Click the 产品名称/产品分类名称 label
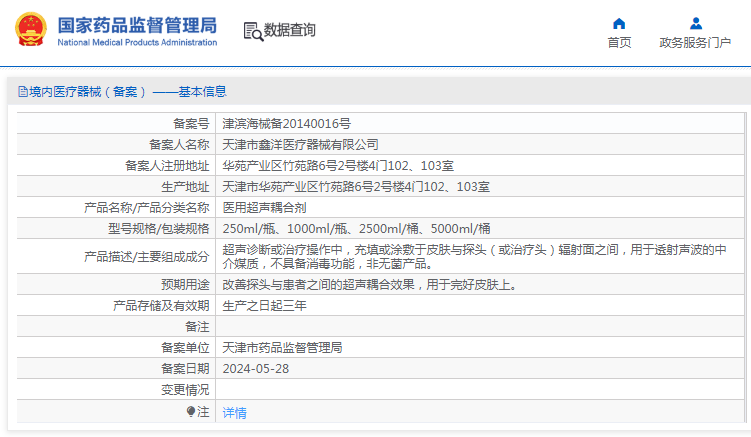Viewport: 751px width, 437px height. pyautogui.click(x=147, y=208)
